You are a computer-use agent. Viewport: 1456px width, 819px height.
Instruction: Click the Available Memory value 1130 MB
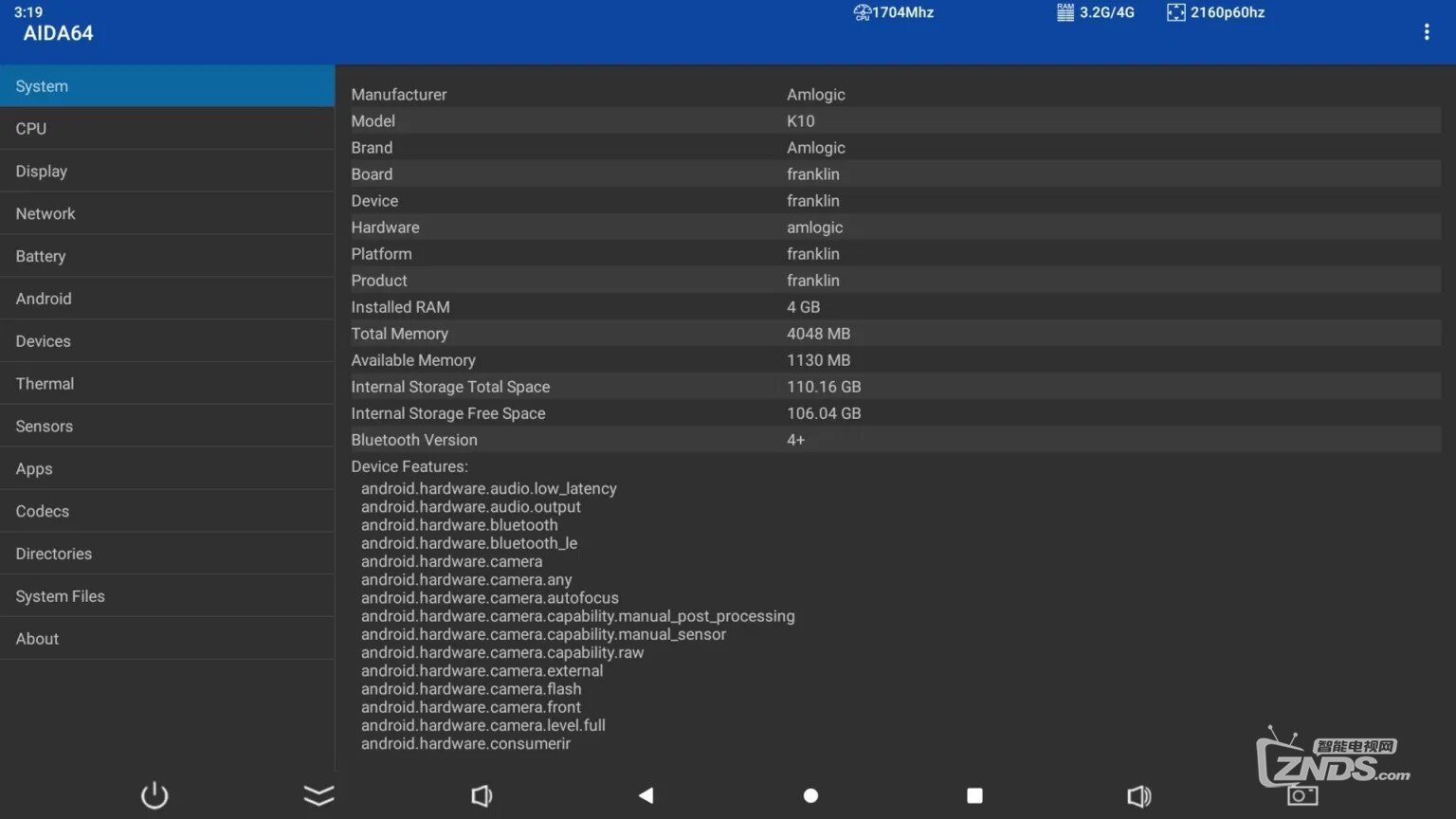pyautogui.click(x=819, y=360)
